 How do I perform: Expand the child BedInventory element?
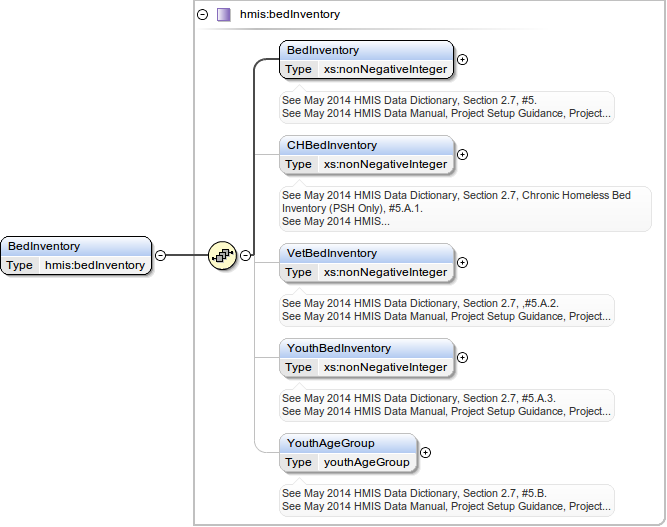click(462, 59)
